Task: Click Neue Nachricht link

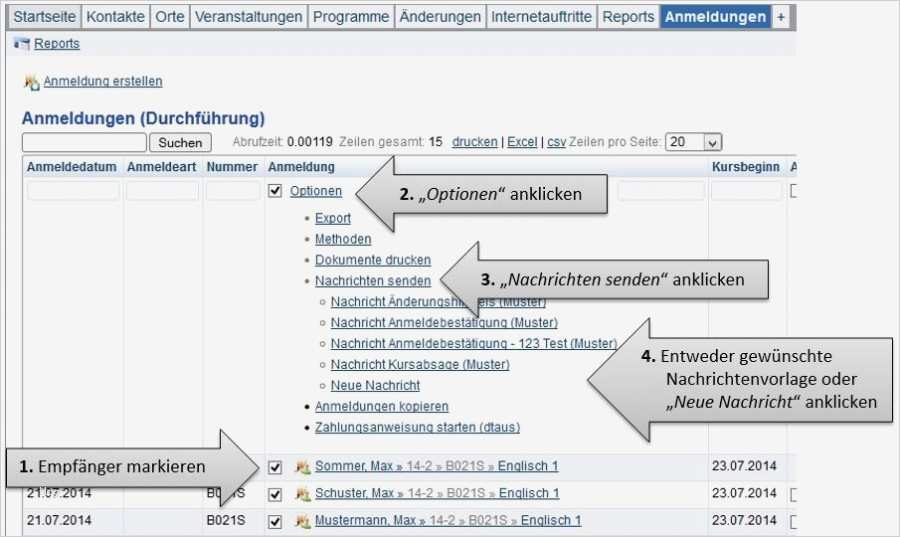Action: (375, 386)
